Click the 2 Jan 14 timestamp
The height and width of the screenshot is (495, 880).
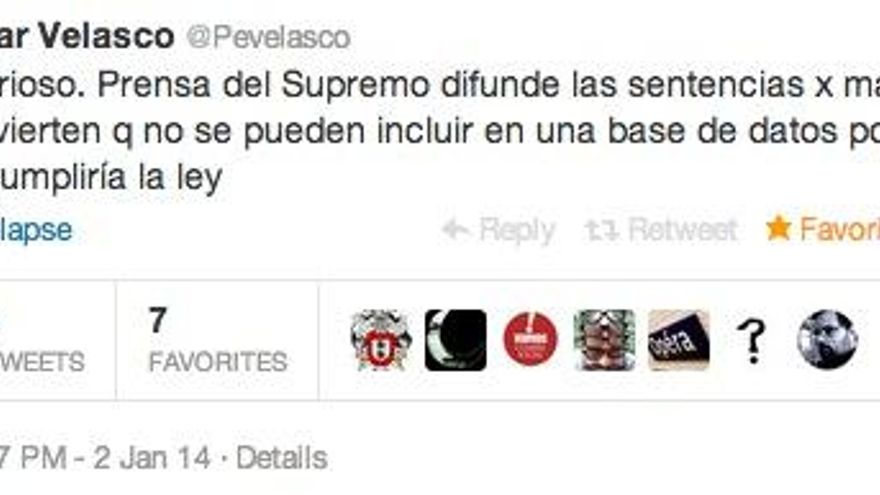pyautogui.click(x=152, y=458)
